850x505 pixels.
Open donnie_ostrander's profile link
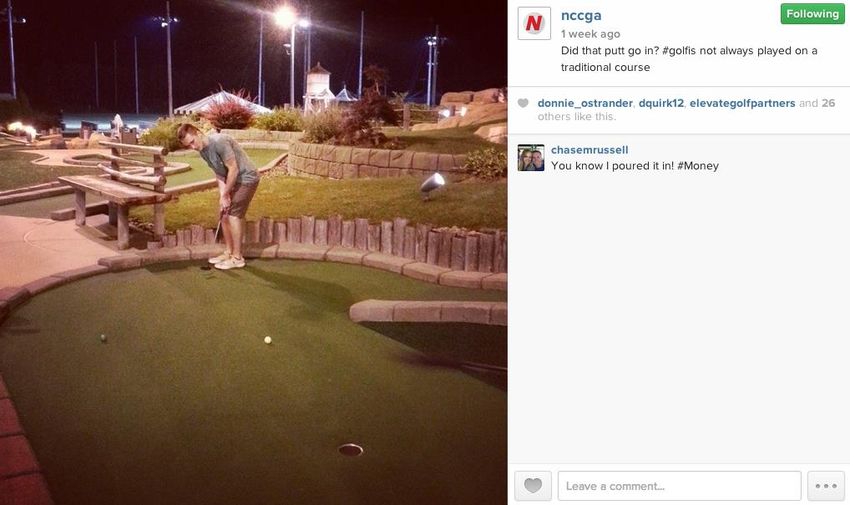click(585, 103)
